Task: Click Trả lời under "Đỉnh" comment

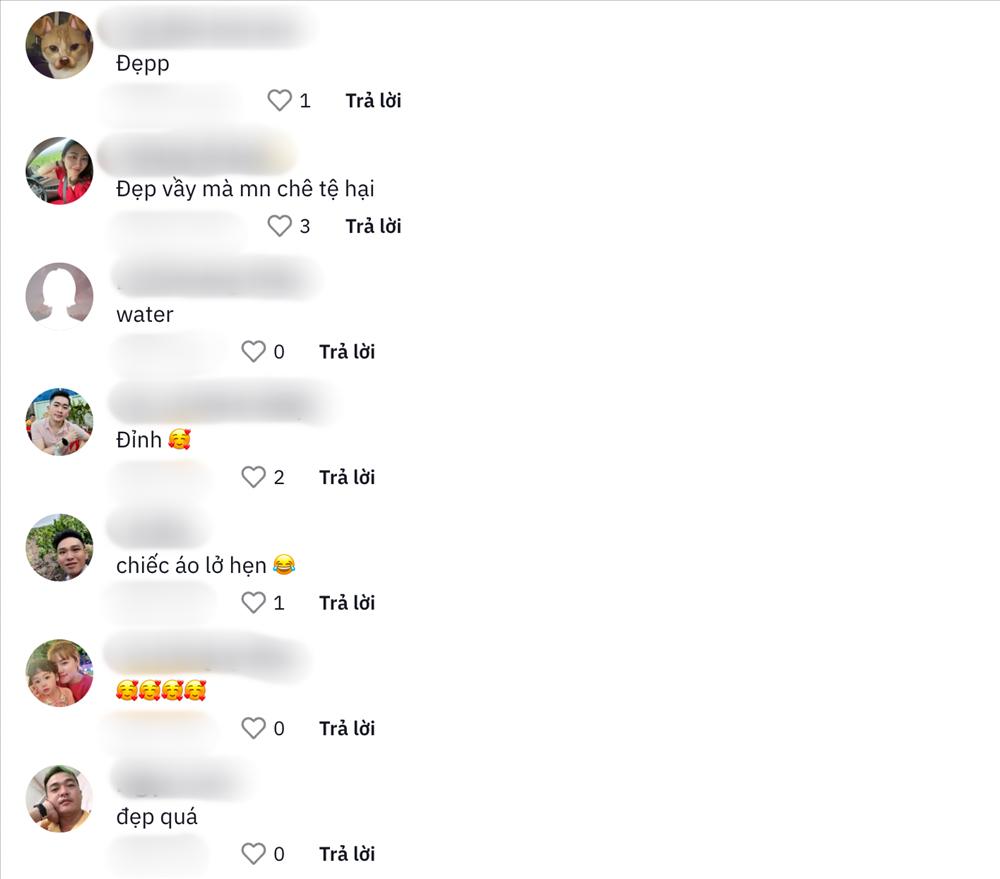Action: click(x=347, y=477)
